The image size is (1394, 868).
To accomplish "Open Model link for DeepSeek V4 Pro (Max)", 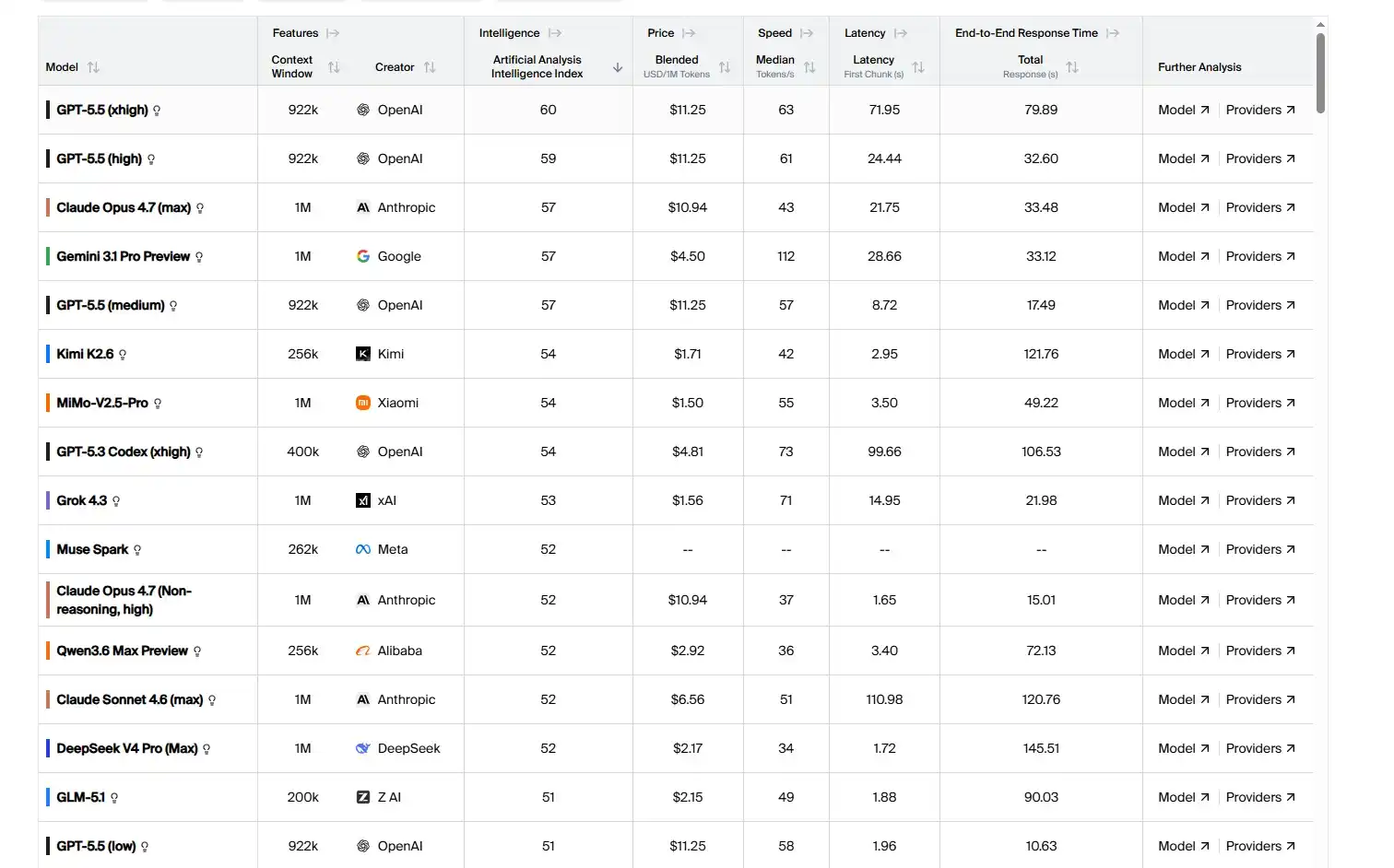I will 1183,748.
